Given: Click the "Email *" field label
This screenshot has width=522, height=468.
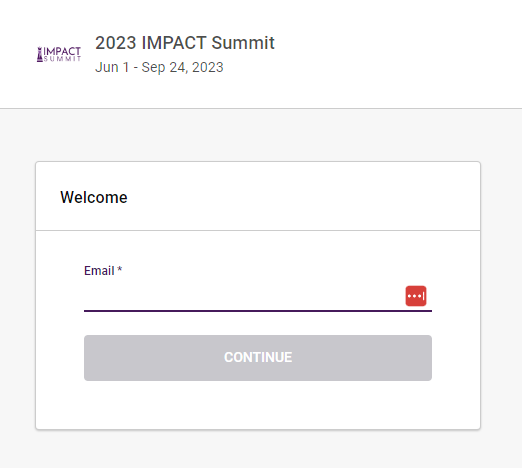Looking at the screenshot, I should [103, 270].
